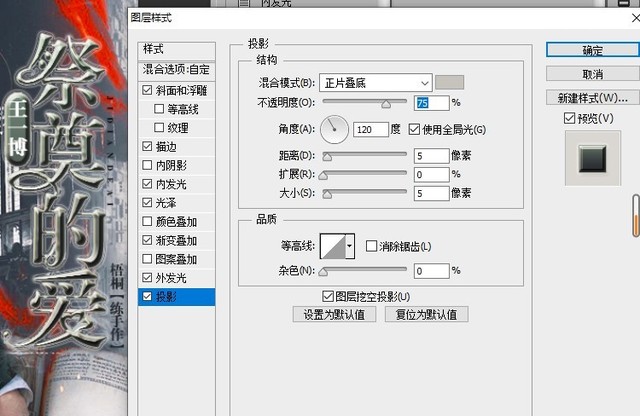Enable 消除锯齿 anti-alias checkbox

click(x=372, y=246)
